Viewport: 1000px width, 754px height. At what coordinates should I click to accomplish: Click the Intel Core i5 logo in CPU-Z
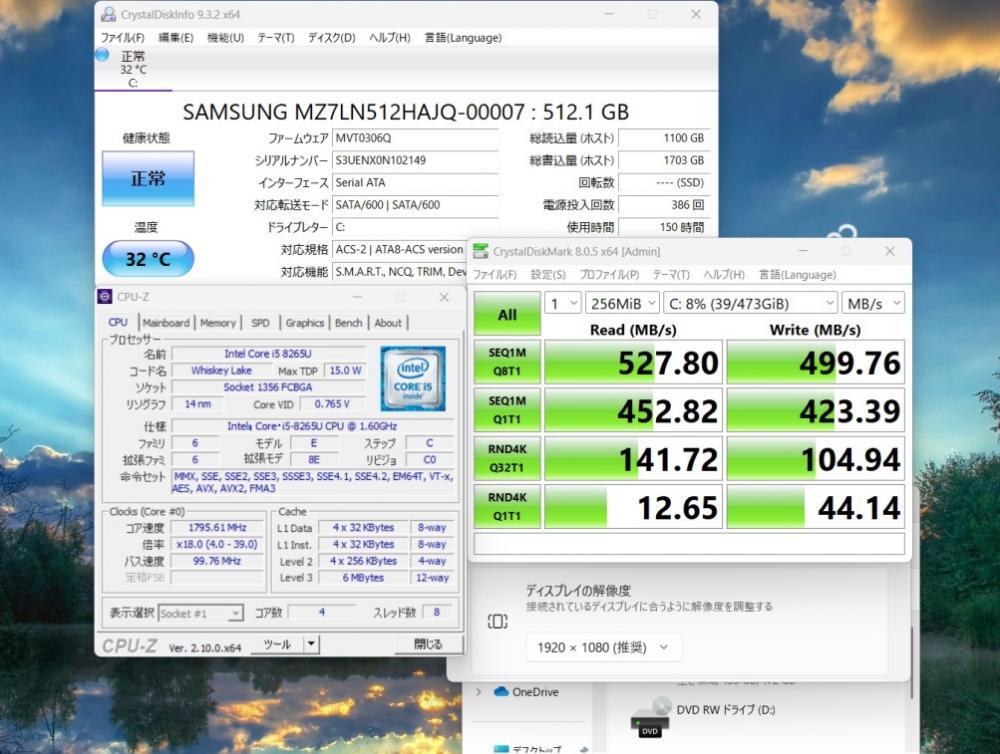coord(413,378)
